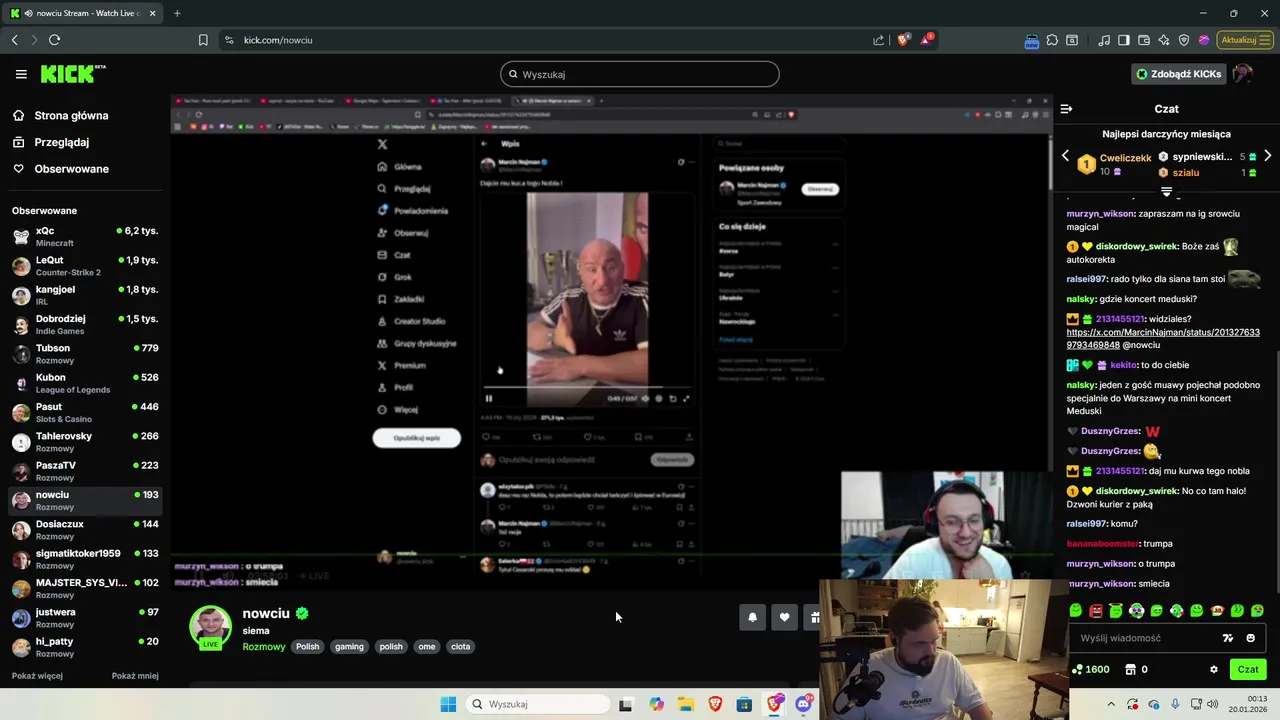Image resolution: width=1280 pixels, height=720 pixels.
Task: Toggle follow heart for nowciu
Action: coord(784,618)
